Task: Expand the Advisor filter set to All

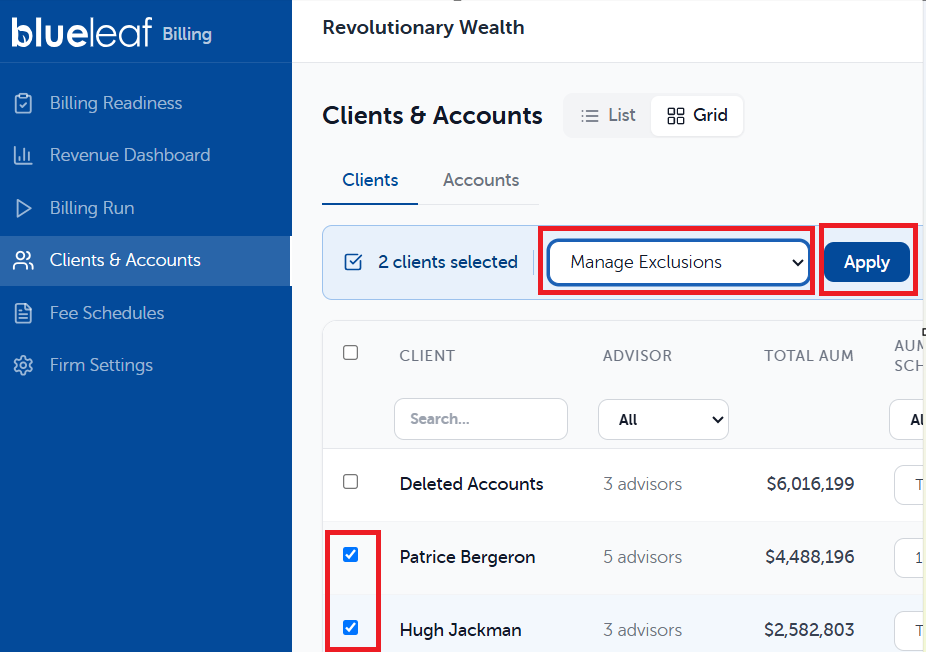Action: [x=663, y=419]
